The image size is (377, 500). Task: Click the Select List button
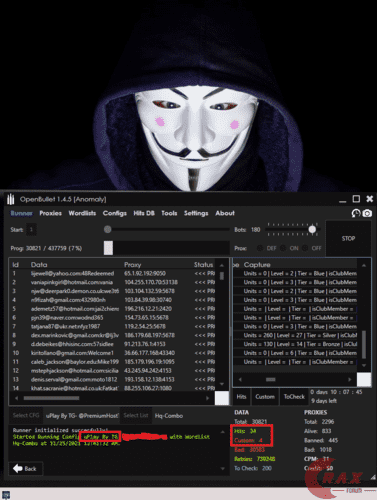pyautogui.click(x=136, y=415)
